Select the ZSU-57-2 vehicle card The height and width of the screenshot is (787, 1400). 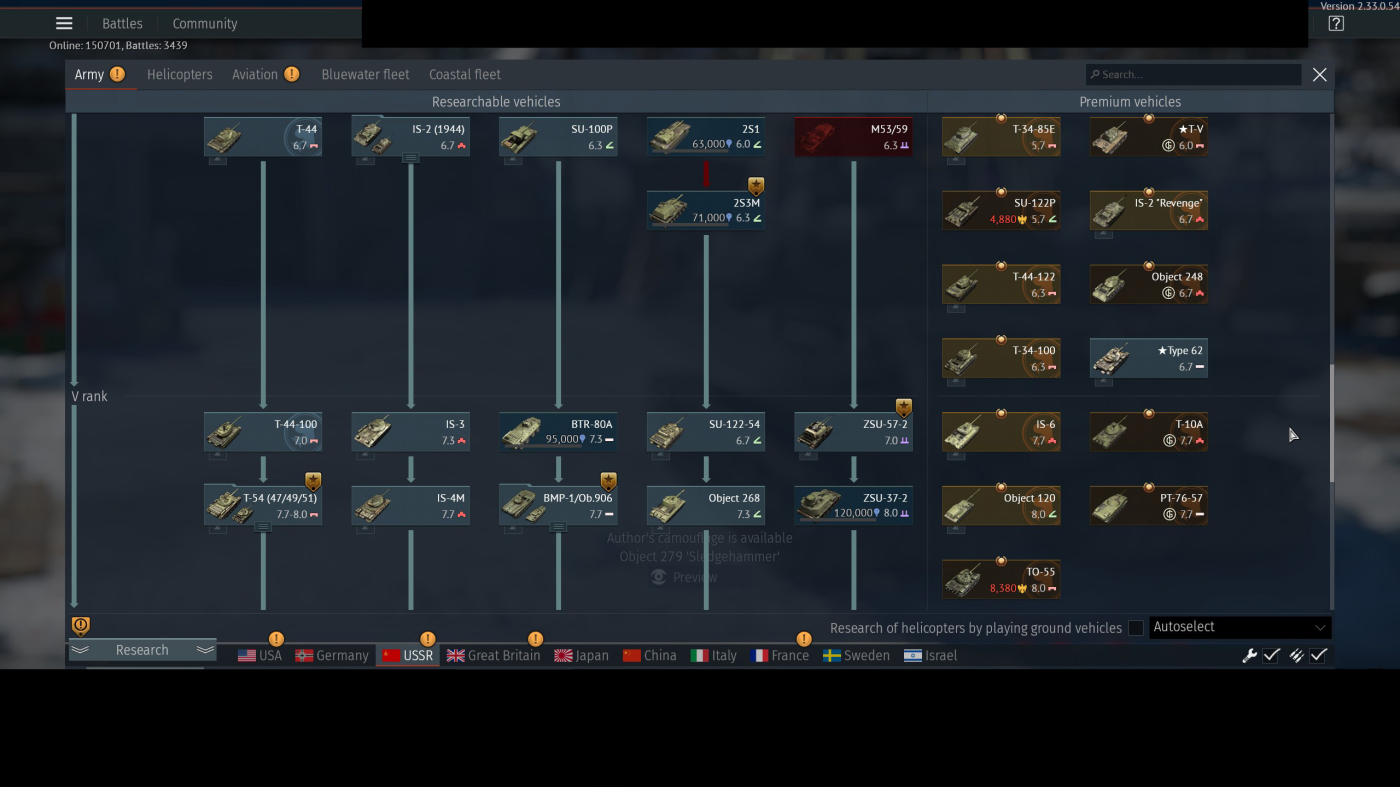pyautogui.click(x=853, y=432)
